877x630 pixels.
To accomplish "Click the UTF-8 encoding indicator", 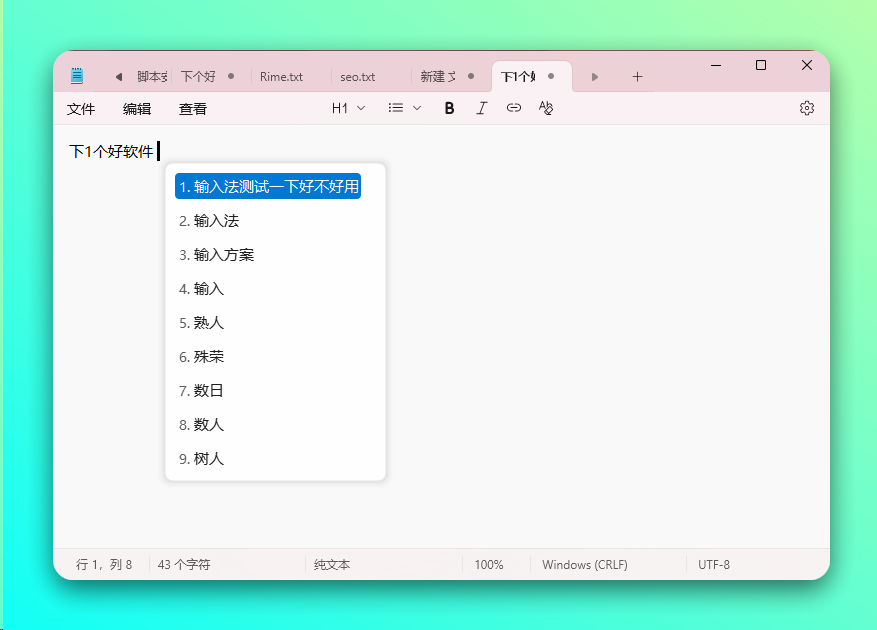I will pyautogui.click(x=715, y=564).
